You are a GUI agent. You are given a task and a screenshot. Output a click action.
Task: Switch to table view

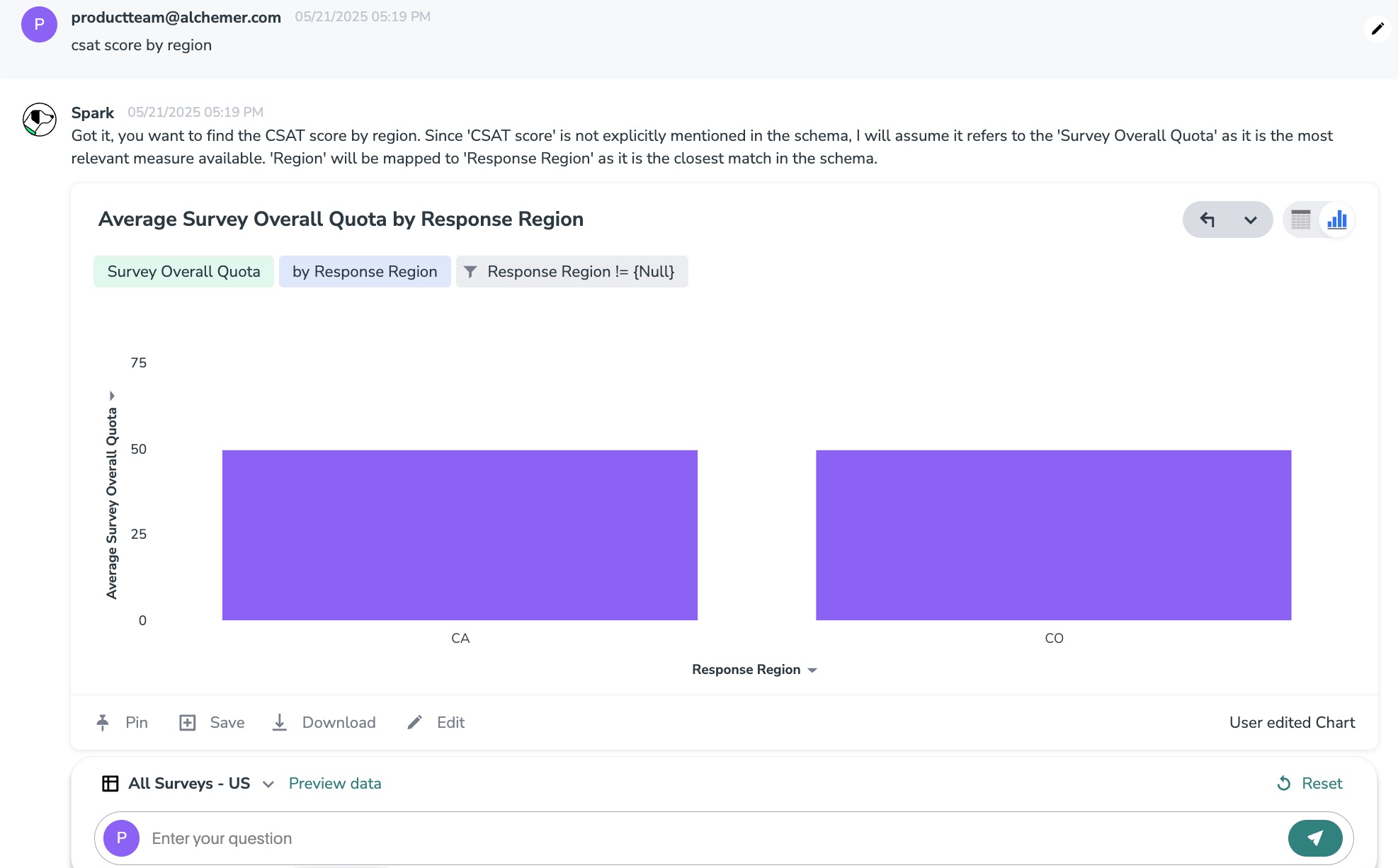pyautogui.click(x=1300, y=219)
